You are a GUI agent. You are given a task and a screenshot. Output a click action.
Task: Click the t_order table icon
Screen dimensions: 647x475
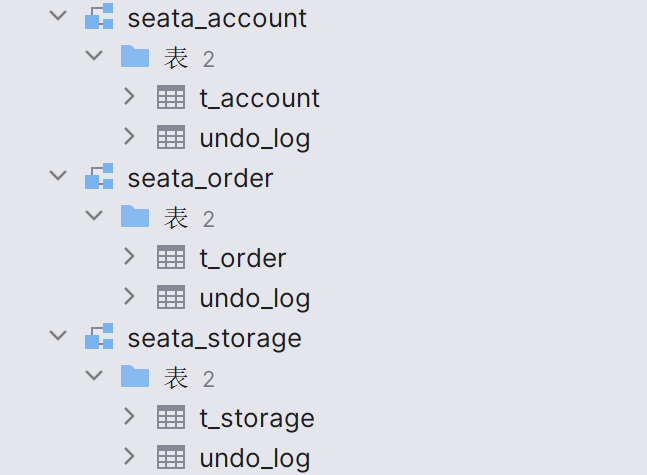pyautogui.click(x=171, y=258)
